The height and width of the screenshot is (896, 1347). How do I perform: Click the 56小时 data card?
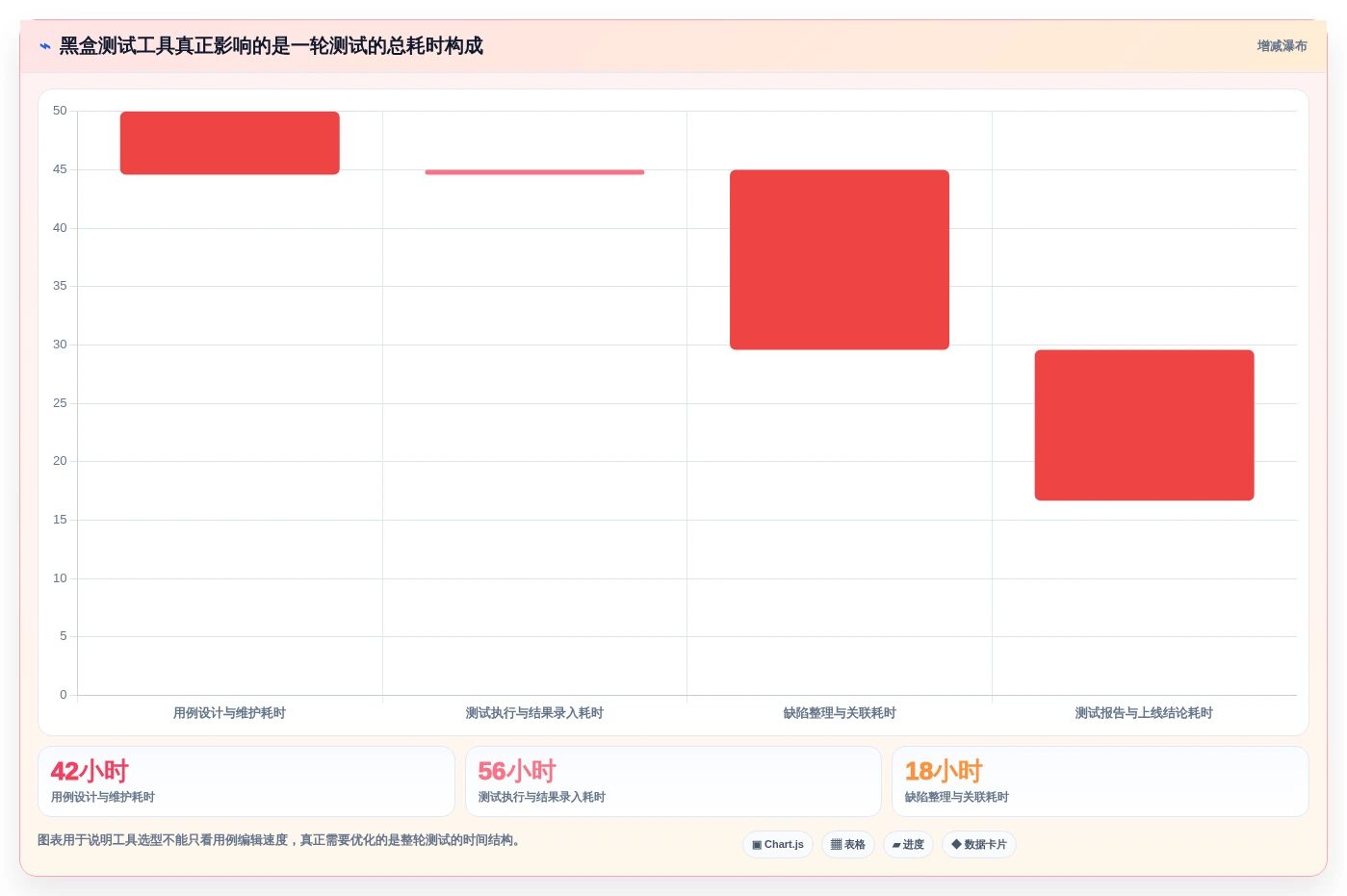click(x=673, y=781)
